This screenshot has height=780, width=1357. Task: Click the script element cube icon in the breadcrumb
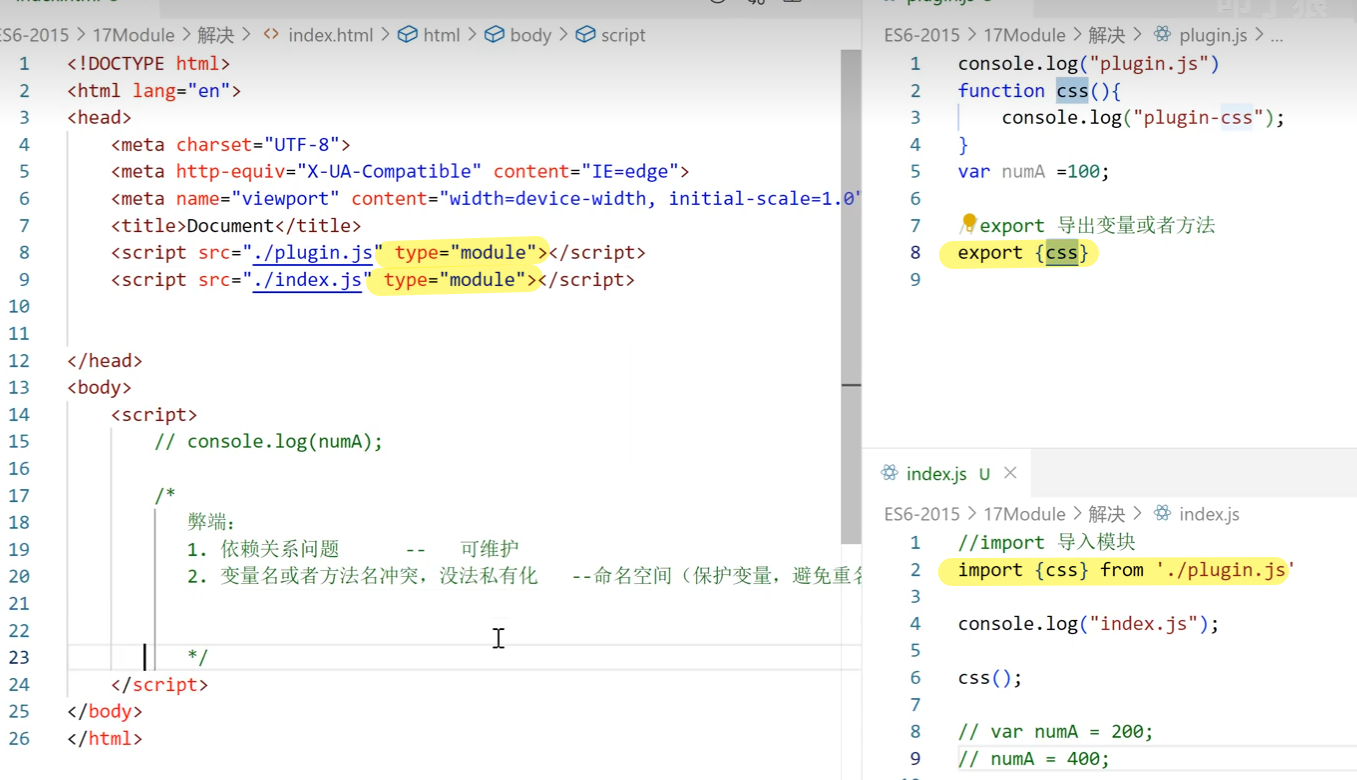pos(586,35)
